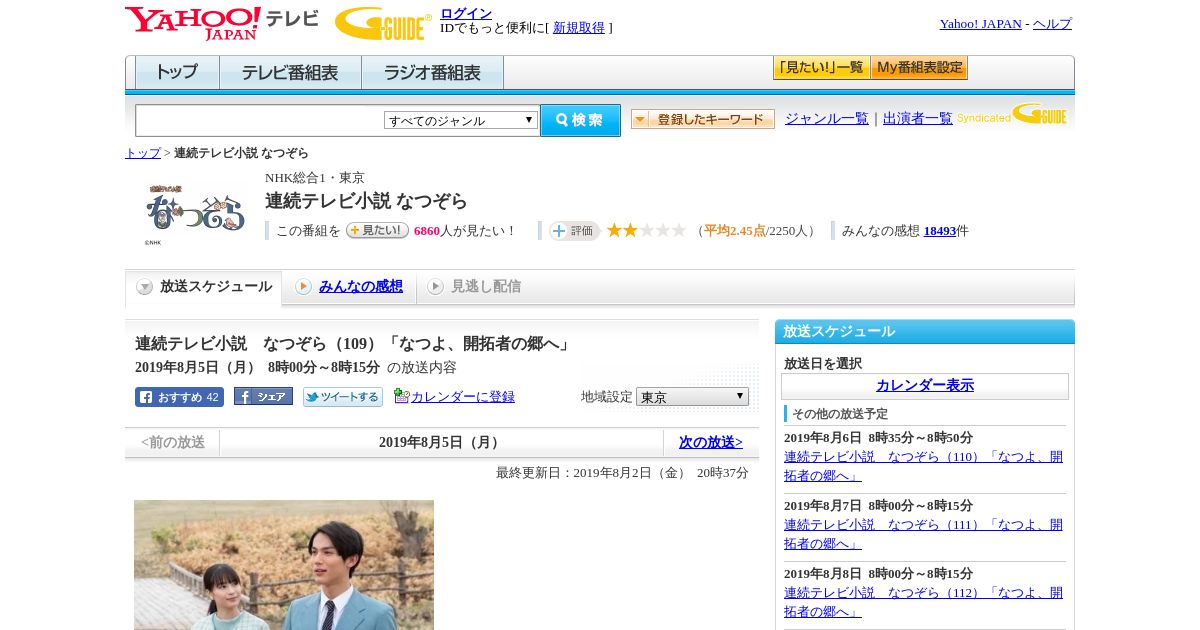Image resolution: width=1200 pixels, height=630 pixels.
Task: Open the なつぞら（112）episode link
Action: coord(923,602)
